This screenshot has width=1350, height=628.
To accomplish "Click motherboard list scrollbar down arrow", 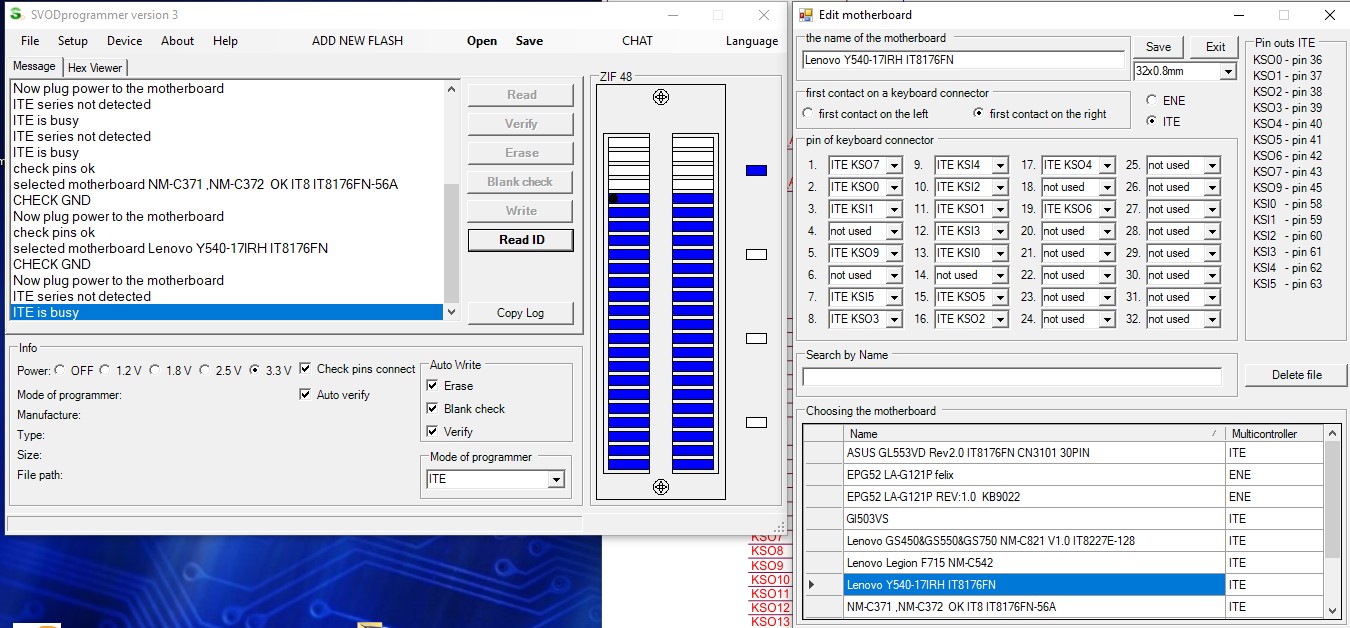I will coord(1332,610).
